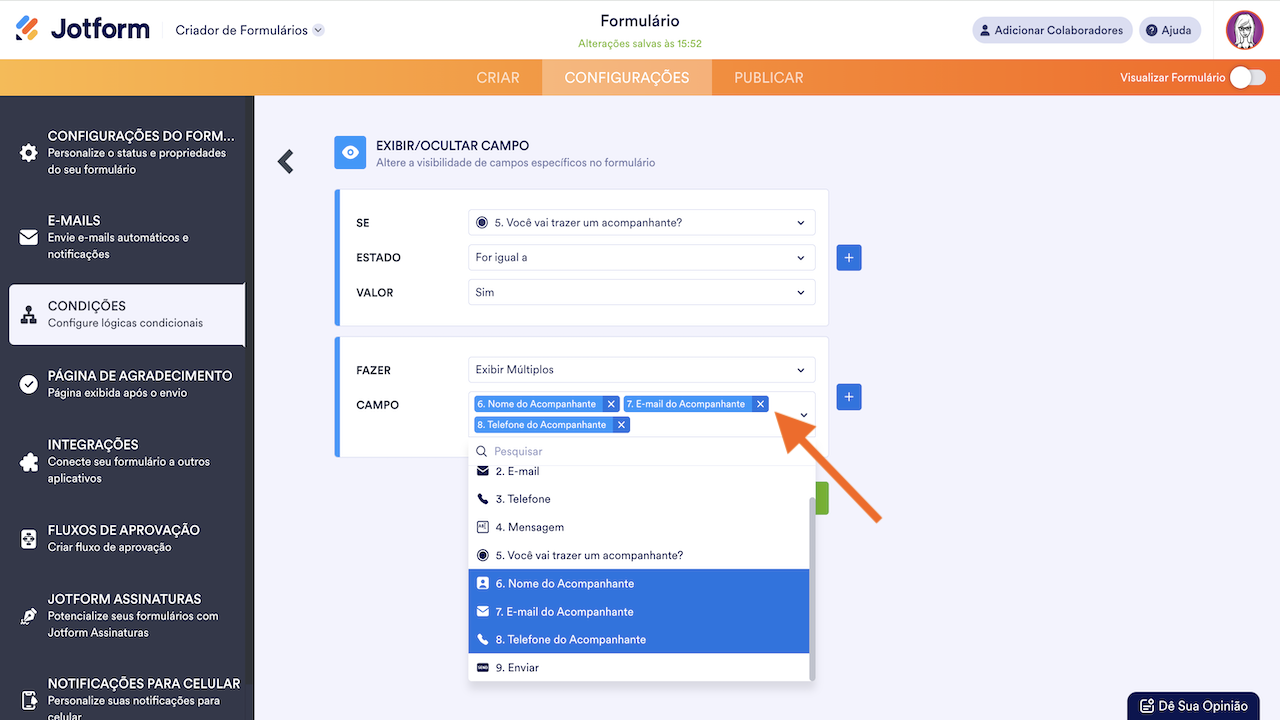Image resolution: width=1280 pixels, height=720 pixels.
Task: Click the back arrow beside conditions panel
Action: [286, 161]
